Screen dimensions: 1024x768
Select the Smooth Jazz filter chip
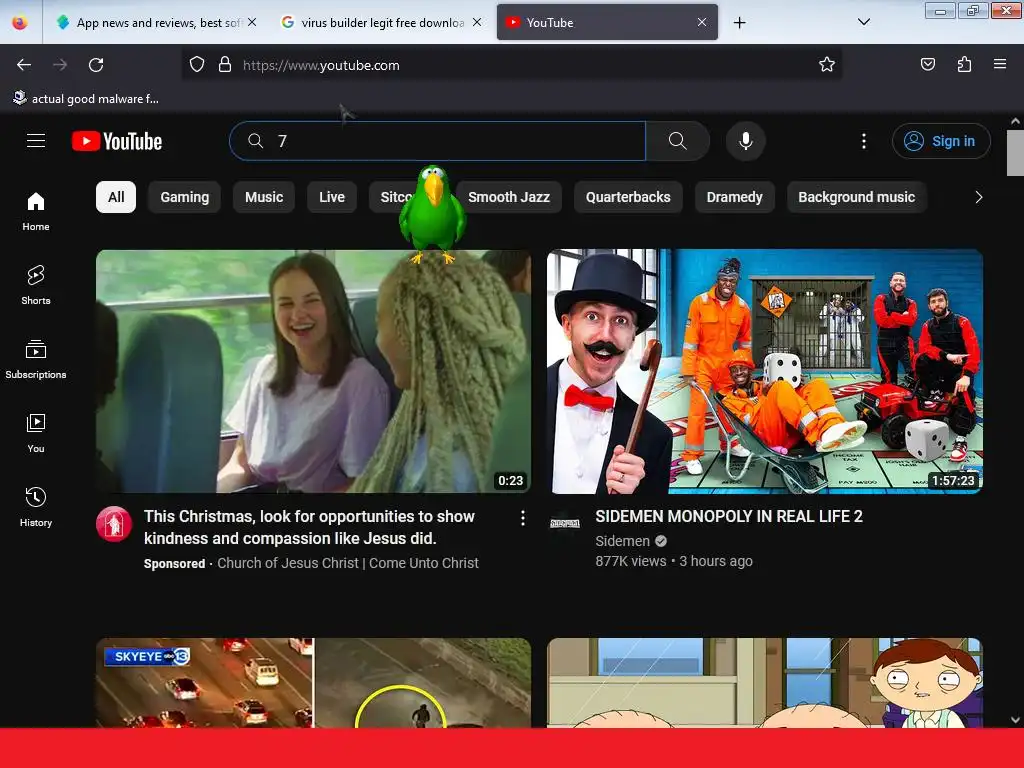click(x=509, y=197)
